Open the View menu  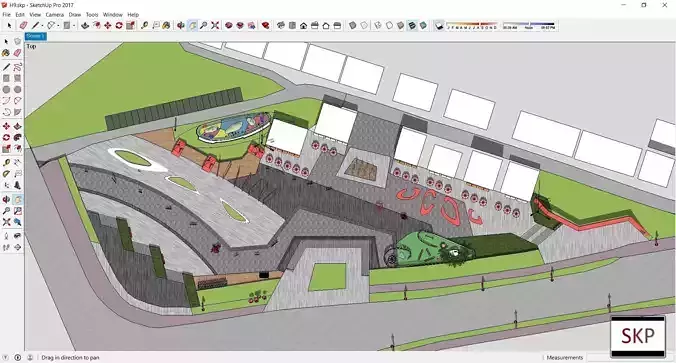(35, 14)
